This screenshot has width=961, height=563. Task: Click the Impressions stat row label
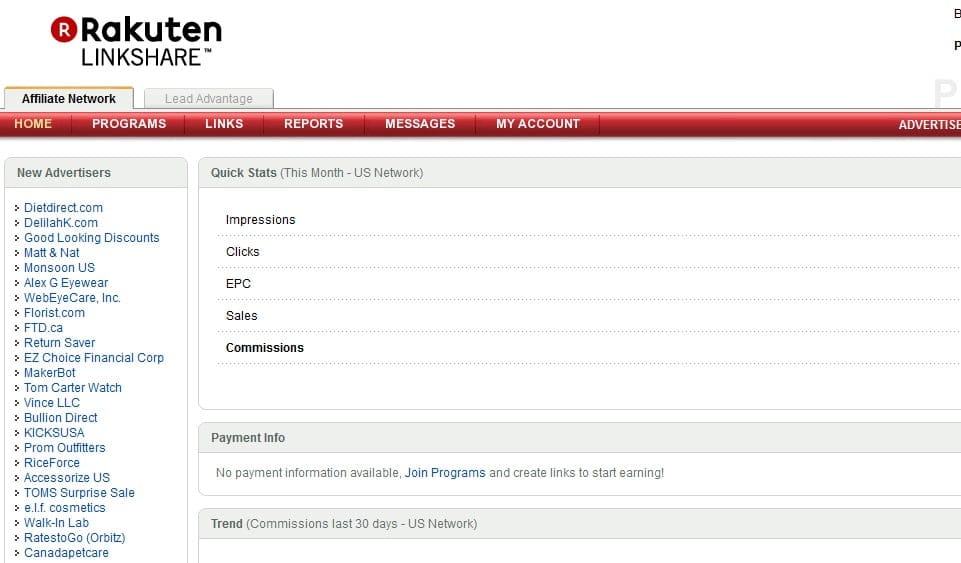point(260,220)
